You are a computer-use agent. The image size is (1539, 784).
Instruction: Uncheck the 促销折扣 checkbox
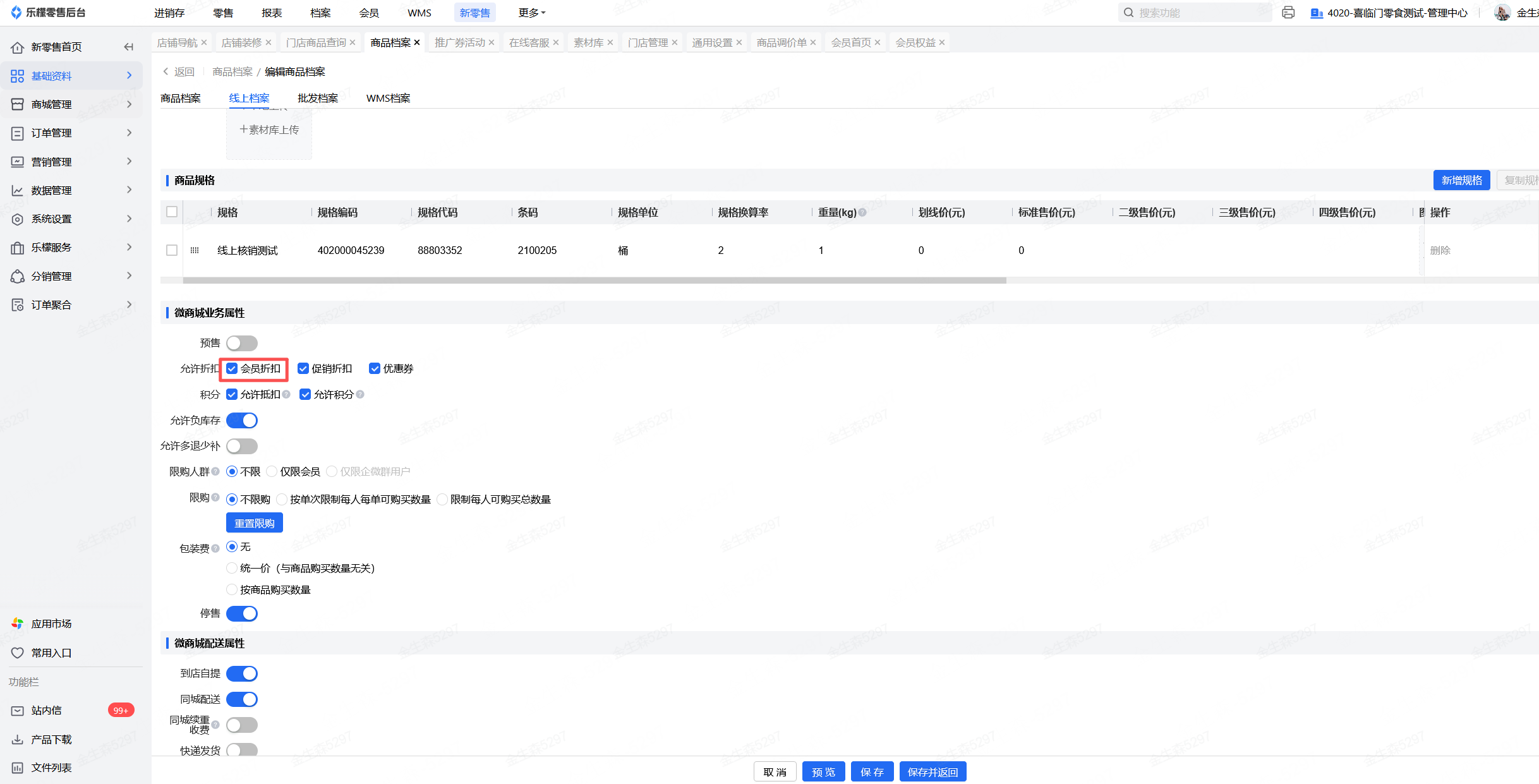tap(303, 368)
